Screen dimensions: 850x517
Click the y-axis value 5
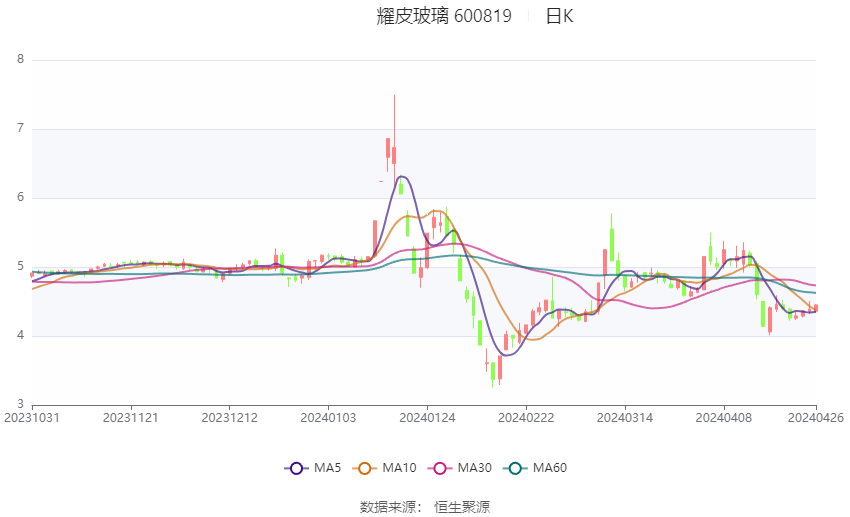click(21, 266)
